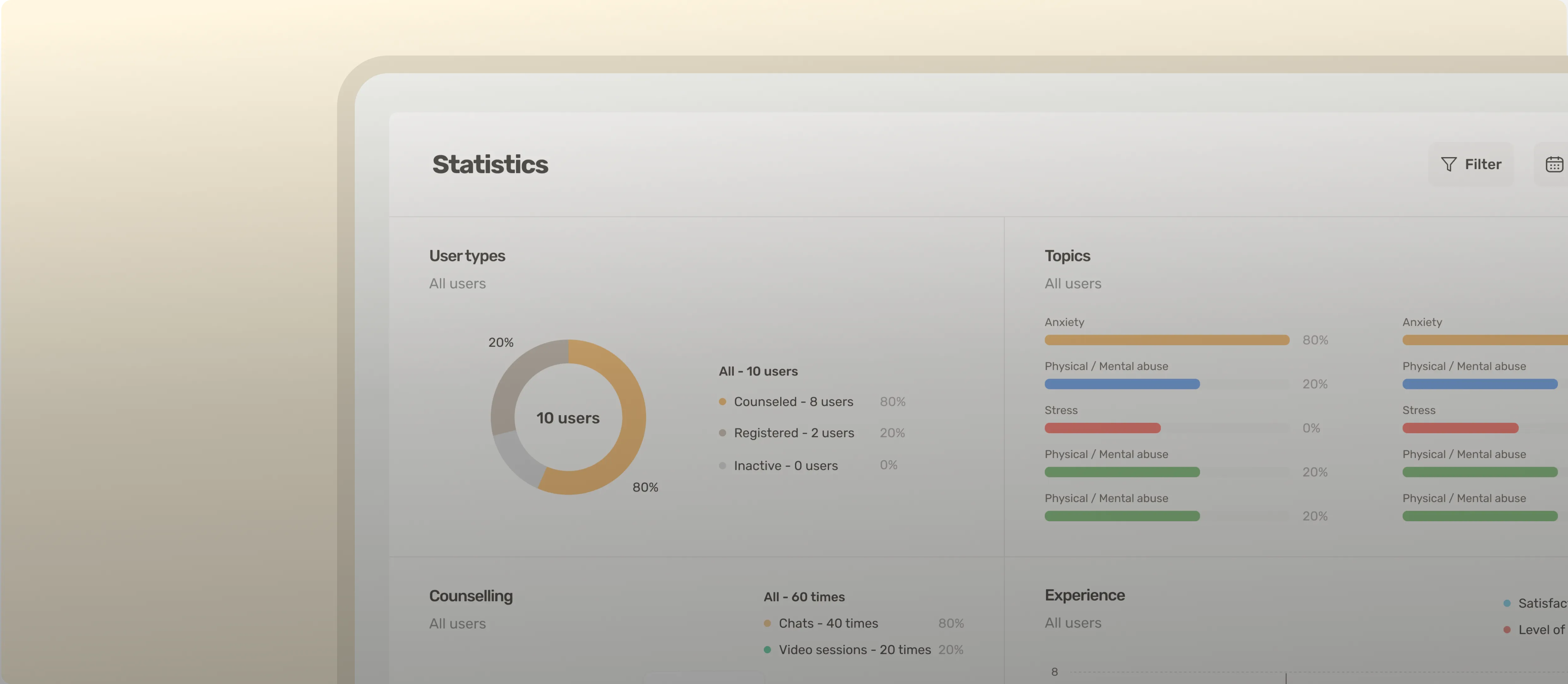Click the red 'Level of' legend dot
Screen dimensions: 1568x684
tap(1506, 630)
